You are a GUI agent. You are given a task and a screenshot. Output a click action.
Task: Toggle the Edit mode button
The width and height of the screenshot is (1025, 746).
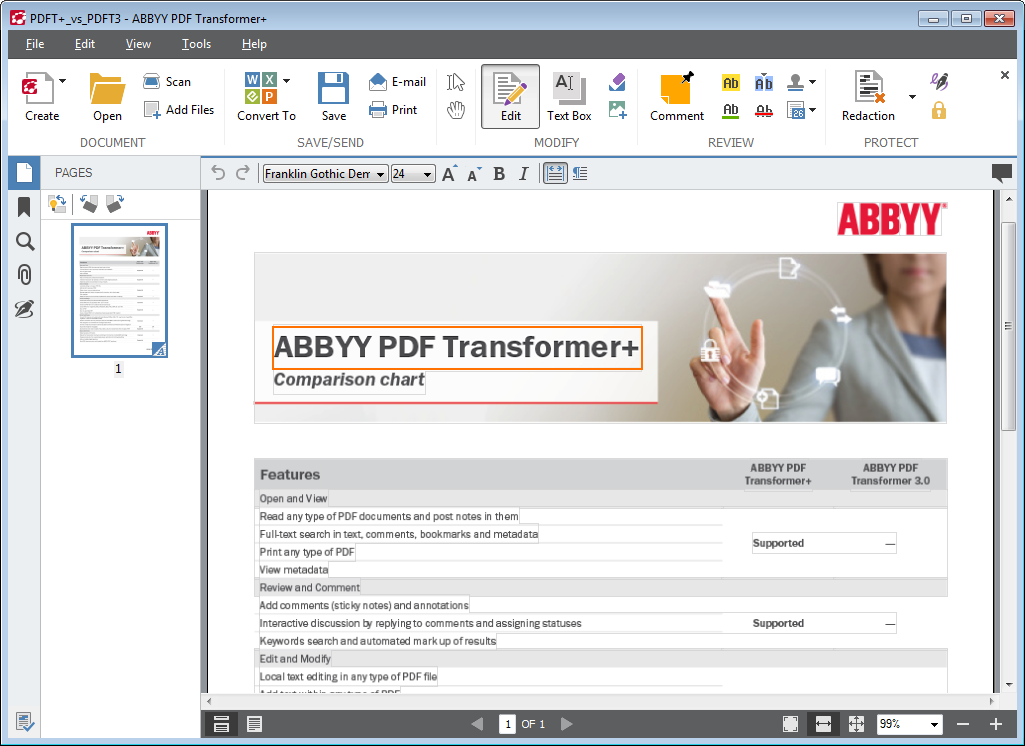(510, 97)
